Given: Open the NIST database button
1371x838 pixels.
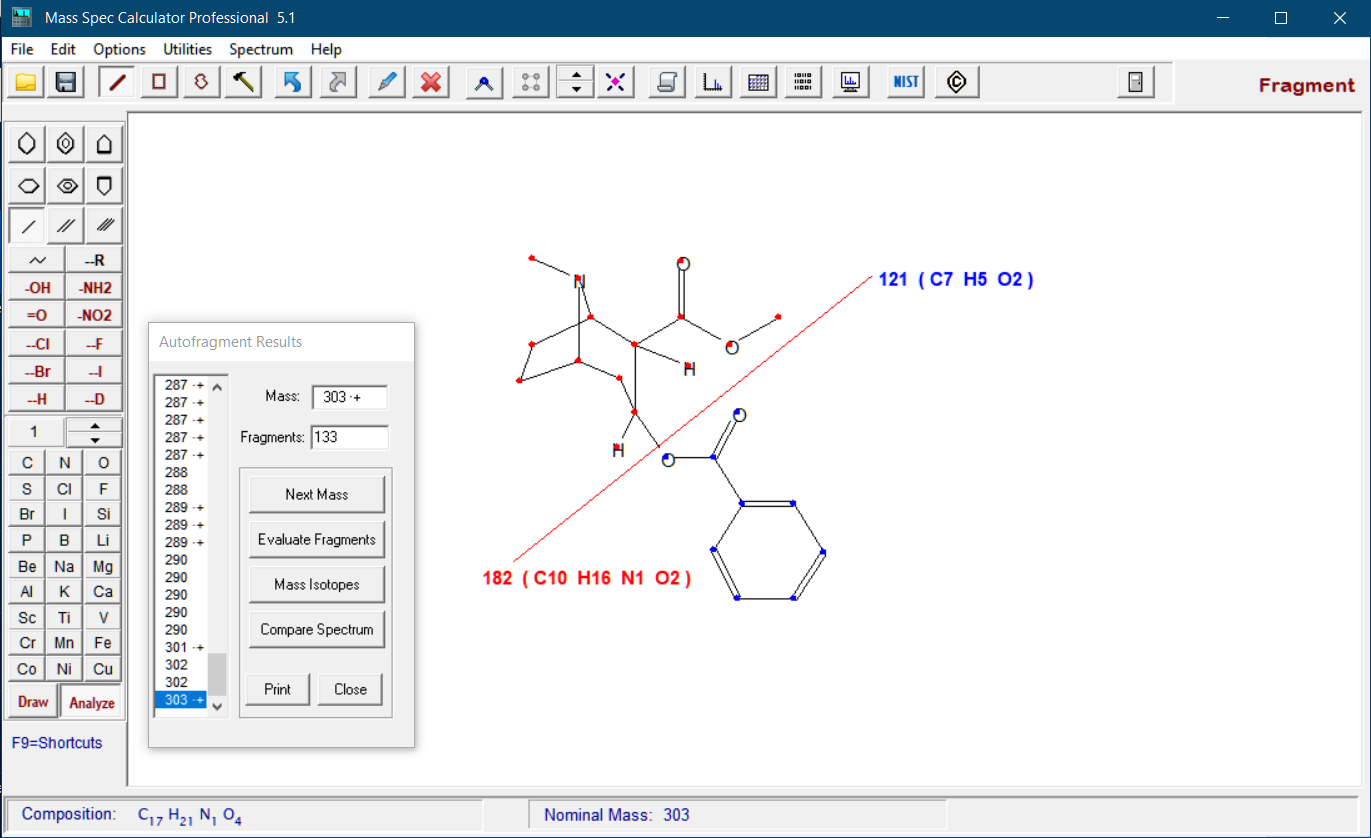Looking at the screenshot, I should [x=906, y=82].
